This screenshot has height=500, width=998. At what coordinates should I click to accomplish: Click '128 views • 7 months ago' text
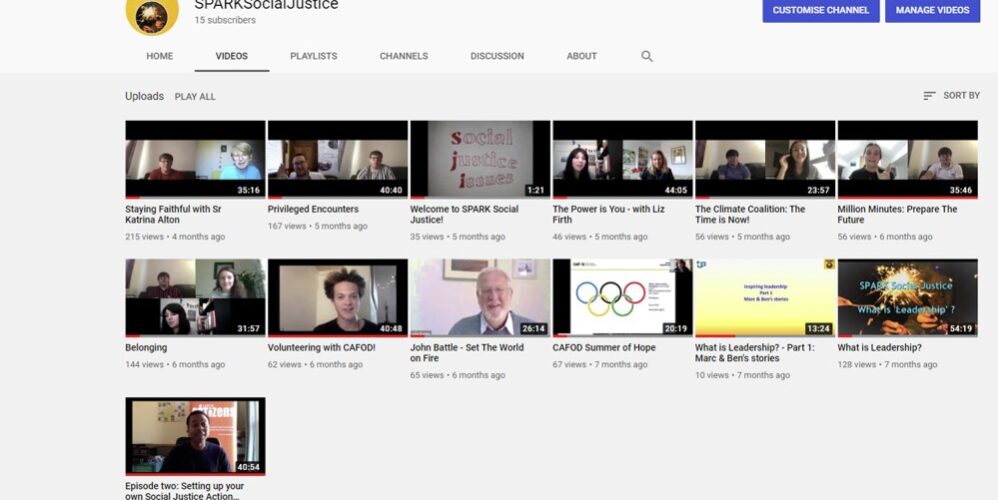coord(887,365)
